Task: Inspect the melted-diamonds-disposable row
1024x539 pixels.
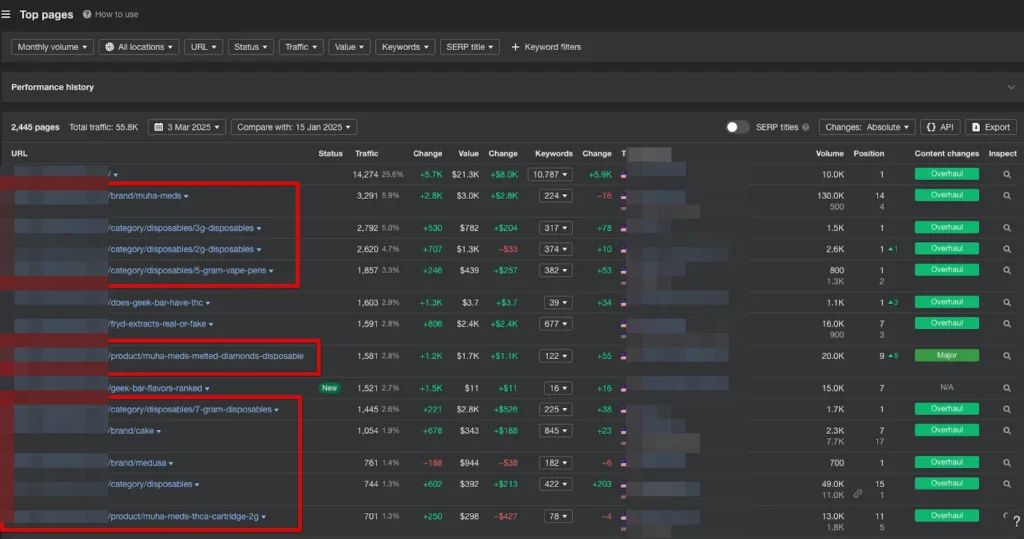Action: (x=1007, y=356)
